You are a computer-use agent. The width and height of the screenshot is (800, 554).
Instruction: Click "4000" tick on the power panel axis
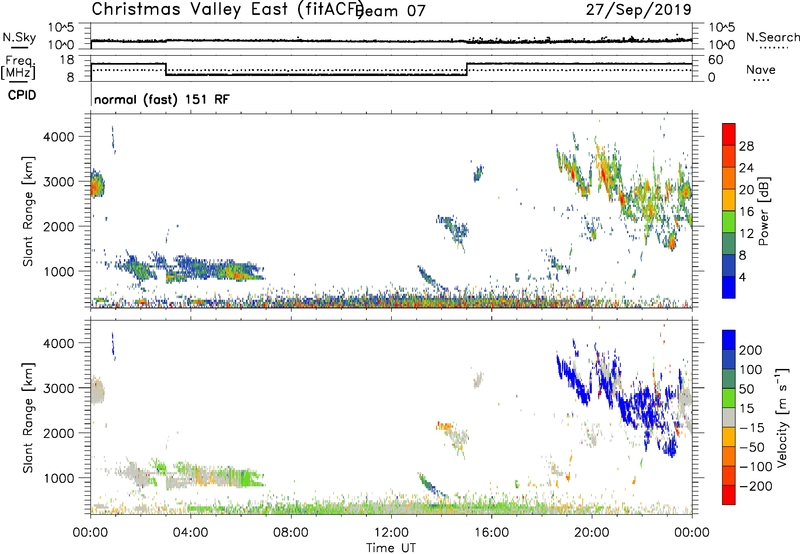point(59,137)
